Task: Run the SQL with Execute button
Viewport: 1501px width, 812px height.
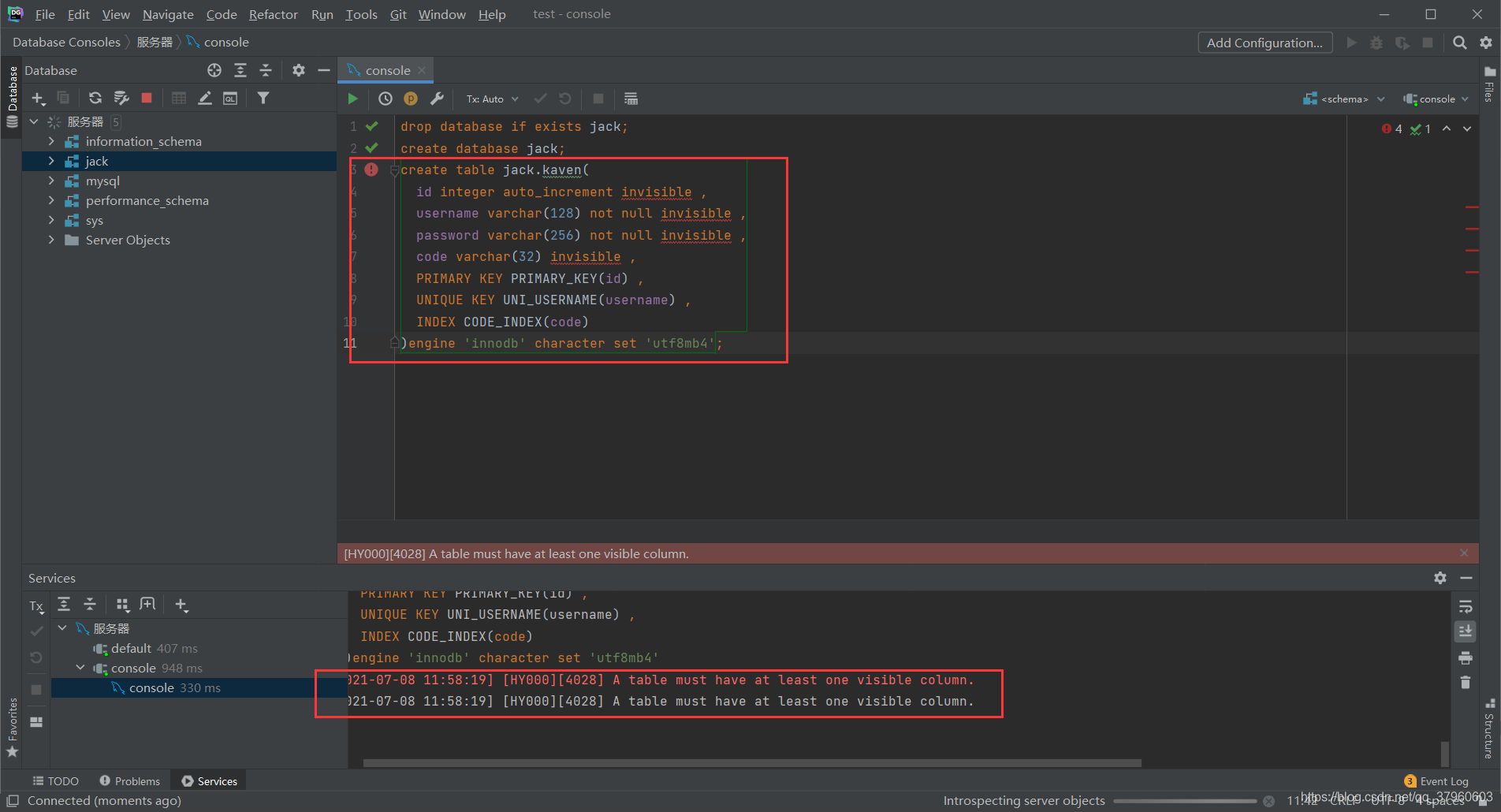Action: 353,99
